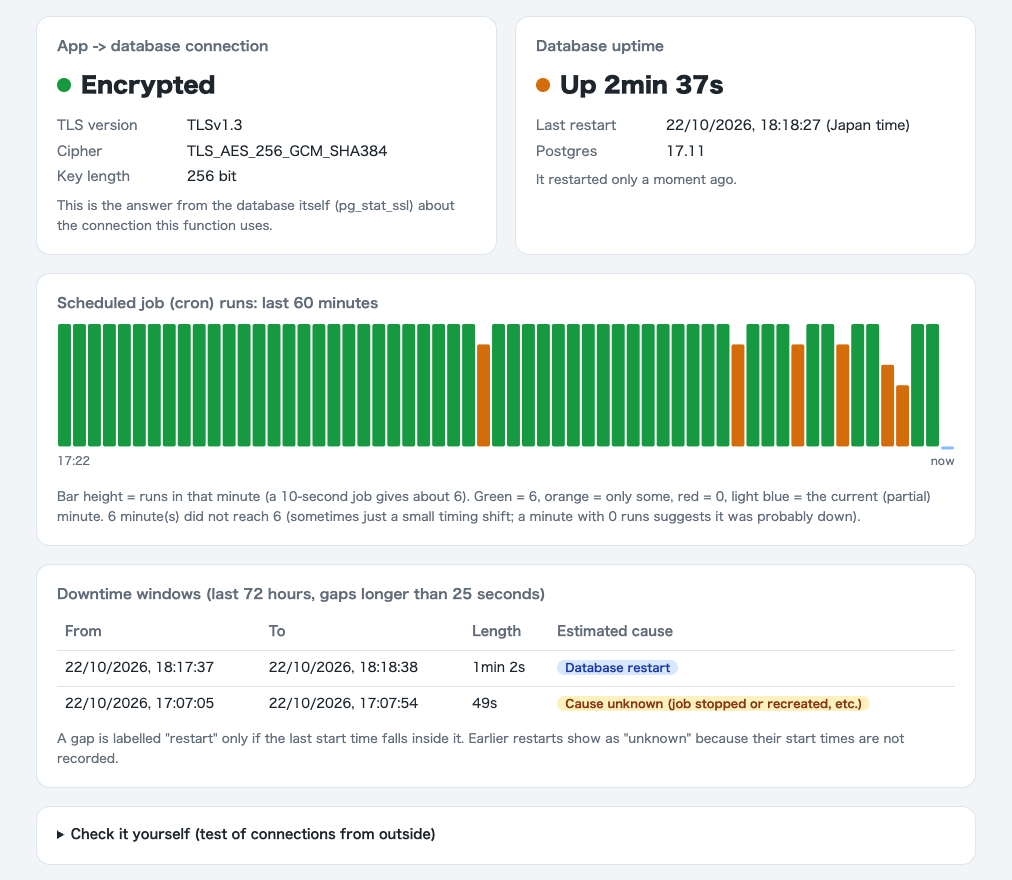Select the "Database restart" cause badge
Screen dimensions: 1012x880
pyautogui.click(x=617, y=668)
